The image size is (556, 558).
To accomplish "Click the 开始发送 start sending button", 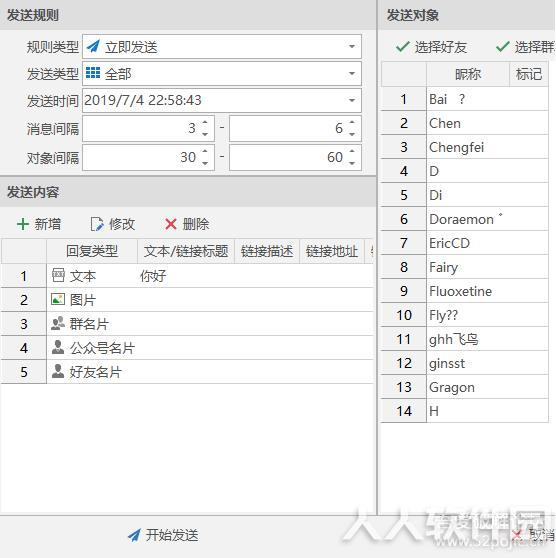I will 163,535.
